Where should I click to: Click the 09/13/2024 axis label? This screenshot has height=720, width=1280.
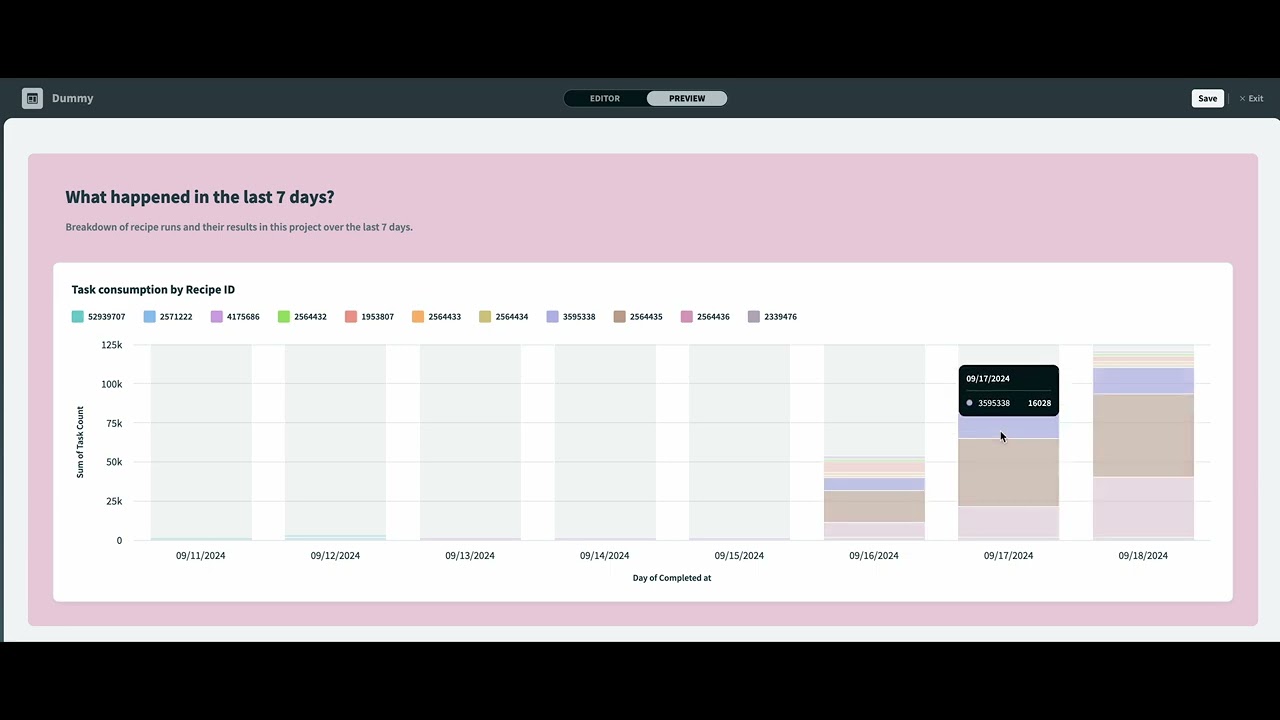point(470,555)
